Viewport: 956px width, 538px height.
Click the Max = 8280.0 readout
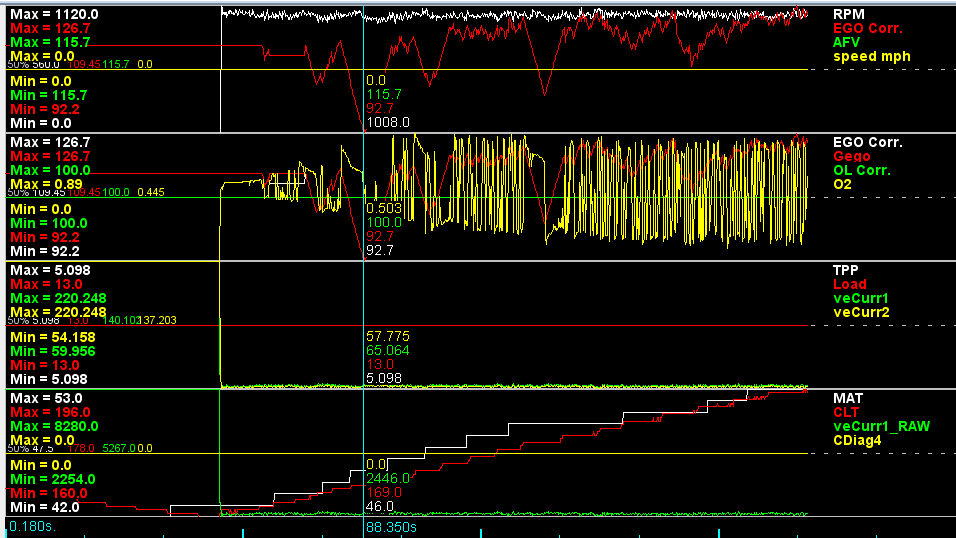pyautogui.click(x=54, y=426)
